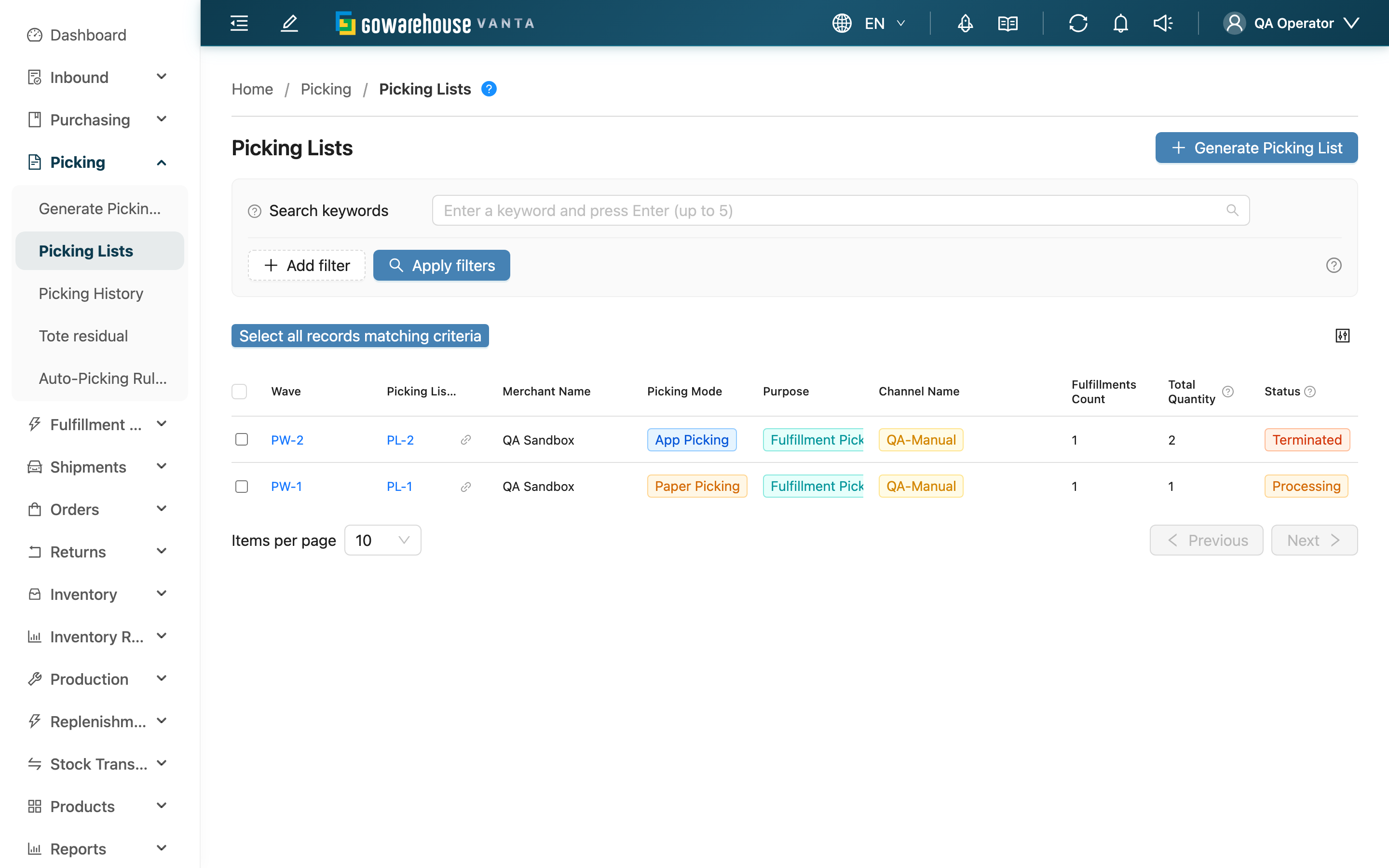Click the Orders bag icon
This screenshot has height=868, width=1389.
[34, 510]
